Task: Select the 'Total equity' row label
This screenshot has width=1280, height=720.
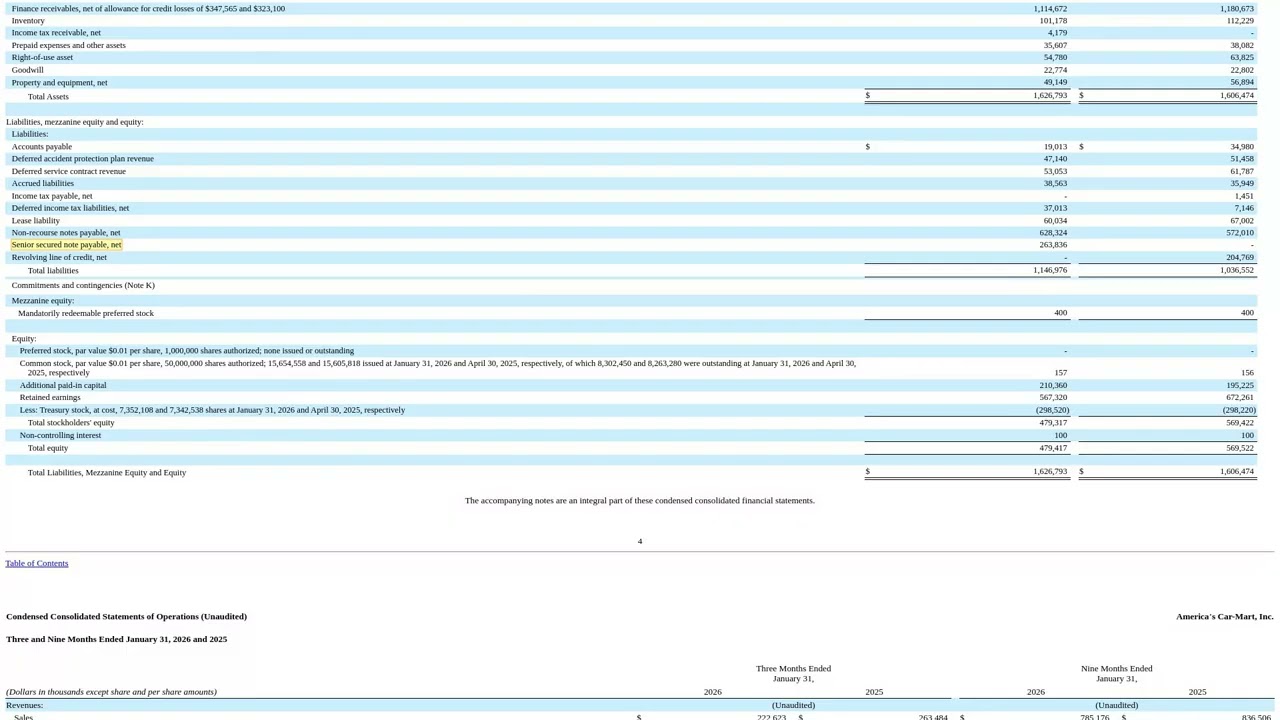Action: tap(48, 448)
